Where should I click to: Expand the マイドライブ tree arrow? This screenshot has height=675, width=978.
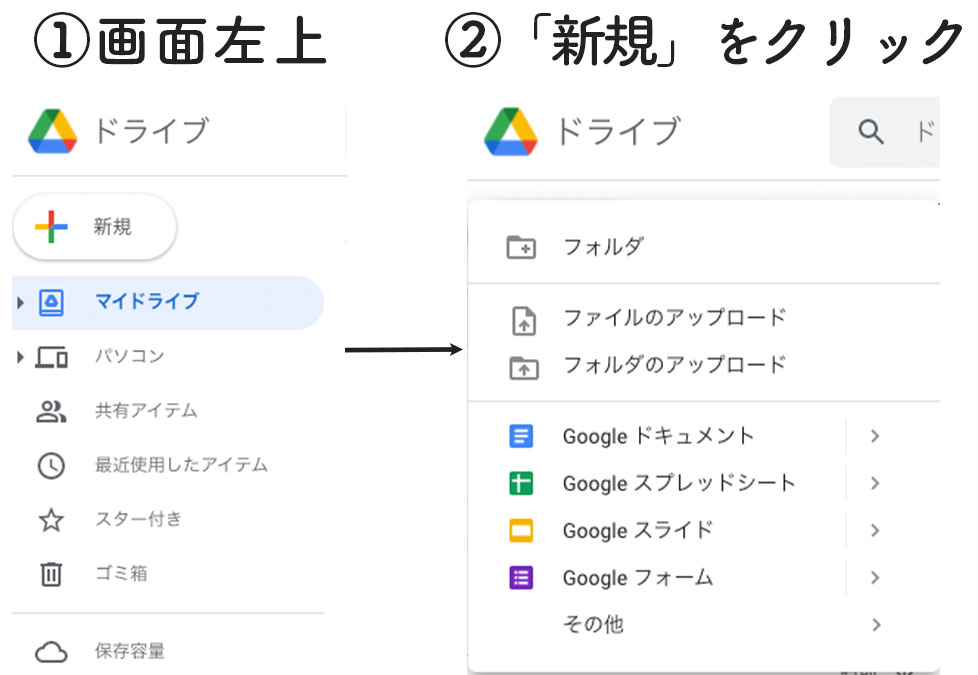click(x=21, y=303)
